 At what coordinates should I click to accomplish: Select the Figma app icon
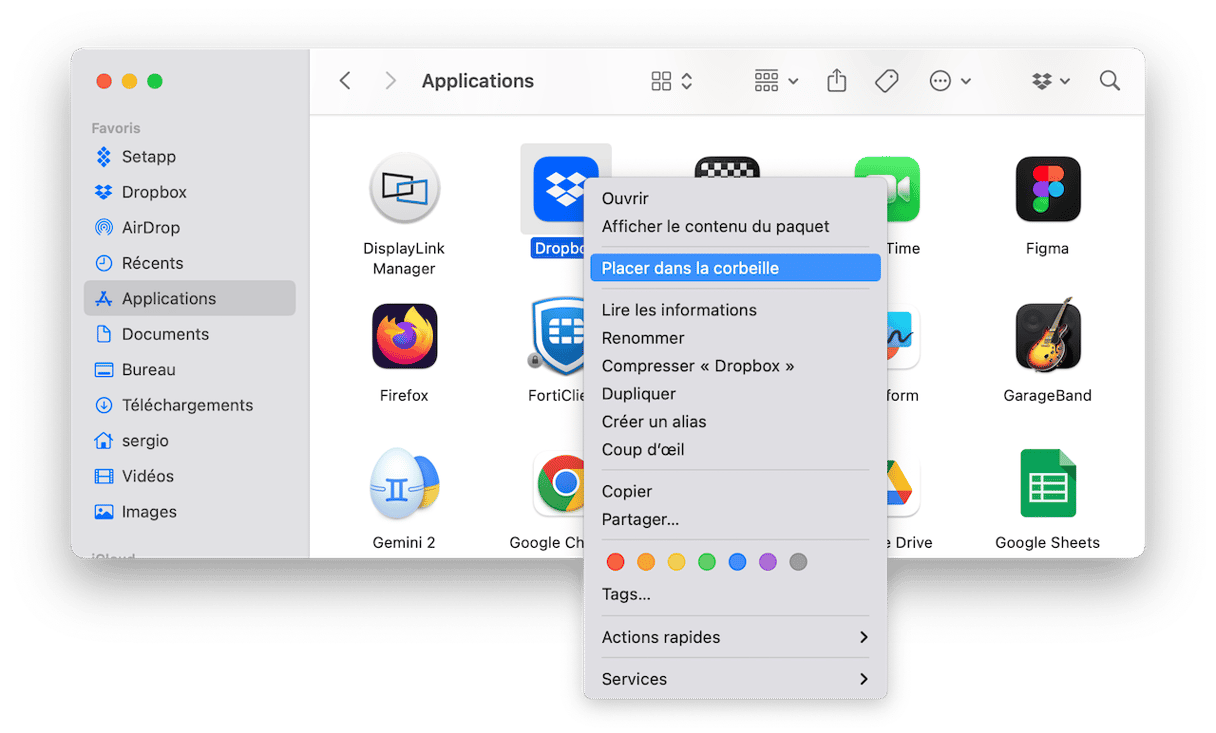pos(1047,189)
